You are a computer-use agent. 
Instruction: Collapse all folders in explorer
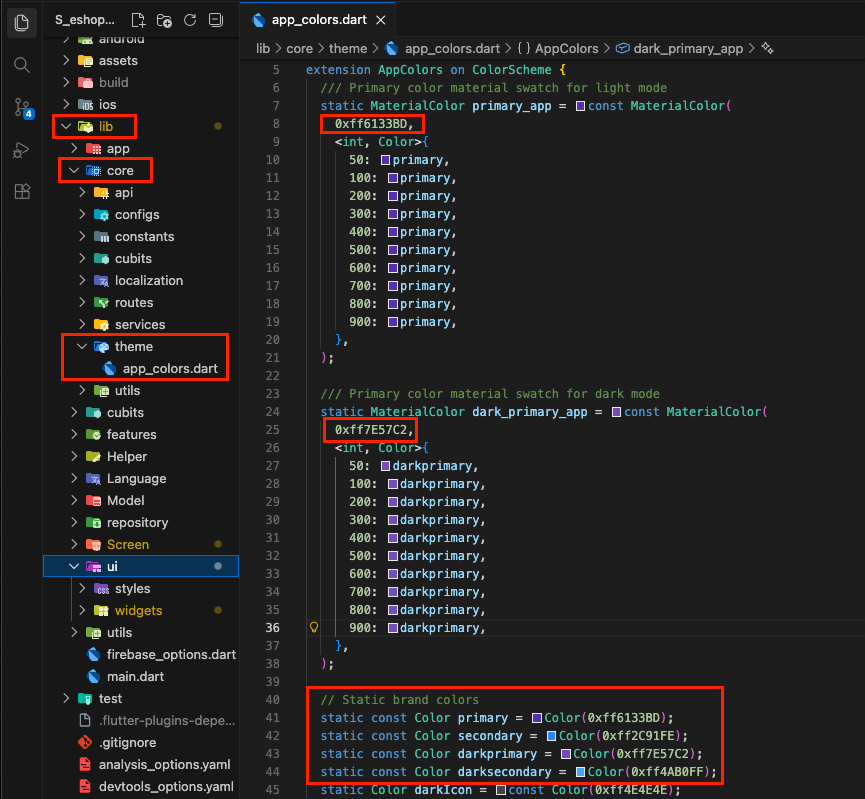(x=215, y=20)
